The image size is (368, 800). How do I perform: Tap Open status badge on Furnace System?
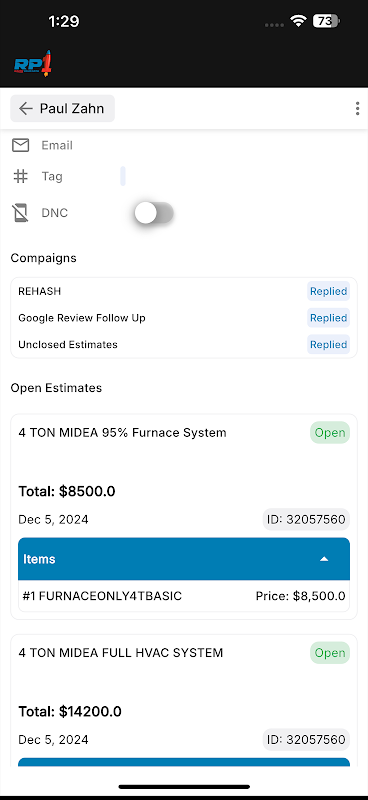point(330,433)
